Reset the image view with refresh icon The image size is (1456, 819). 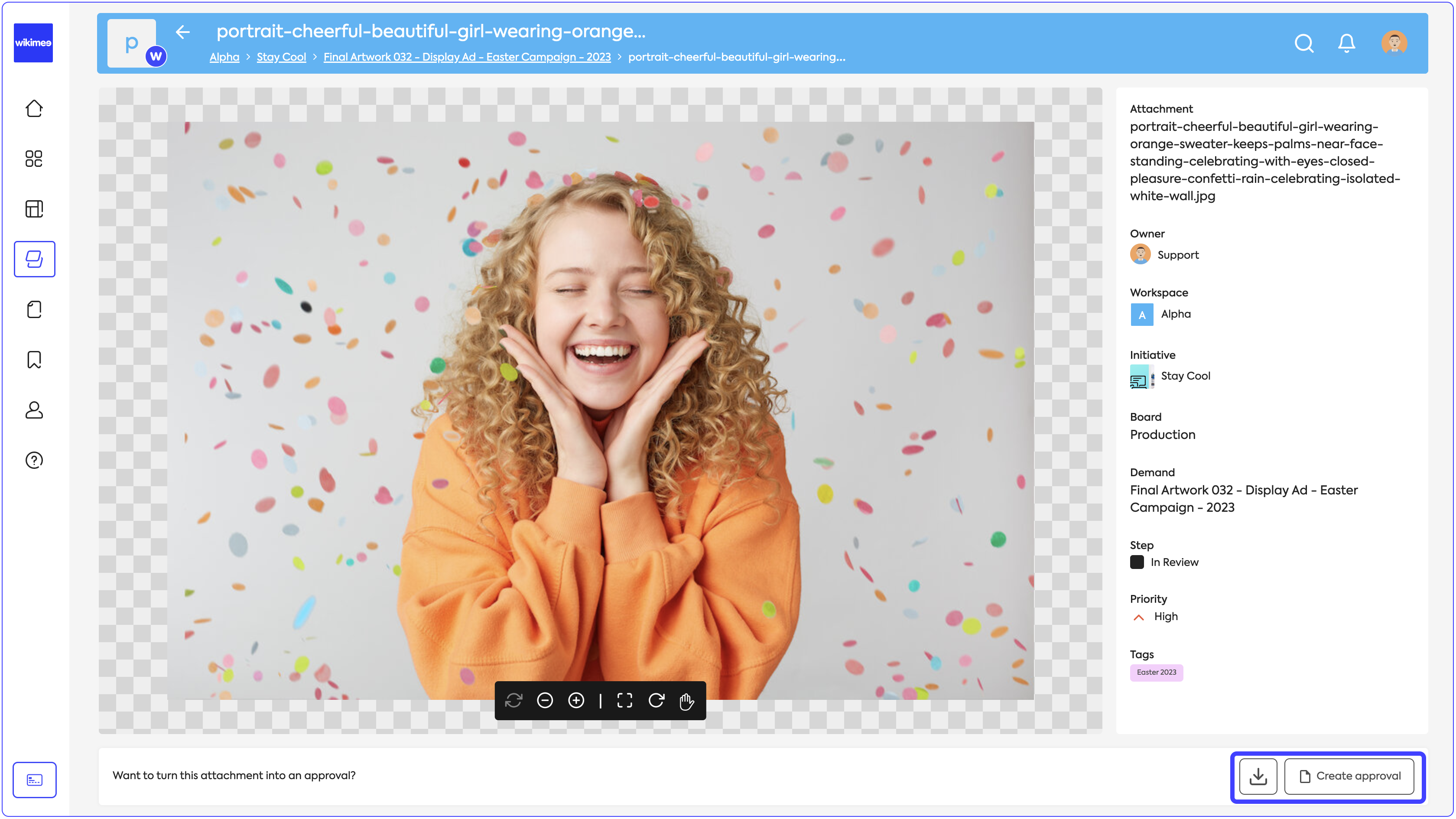click(513, 701)
